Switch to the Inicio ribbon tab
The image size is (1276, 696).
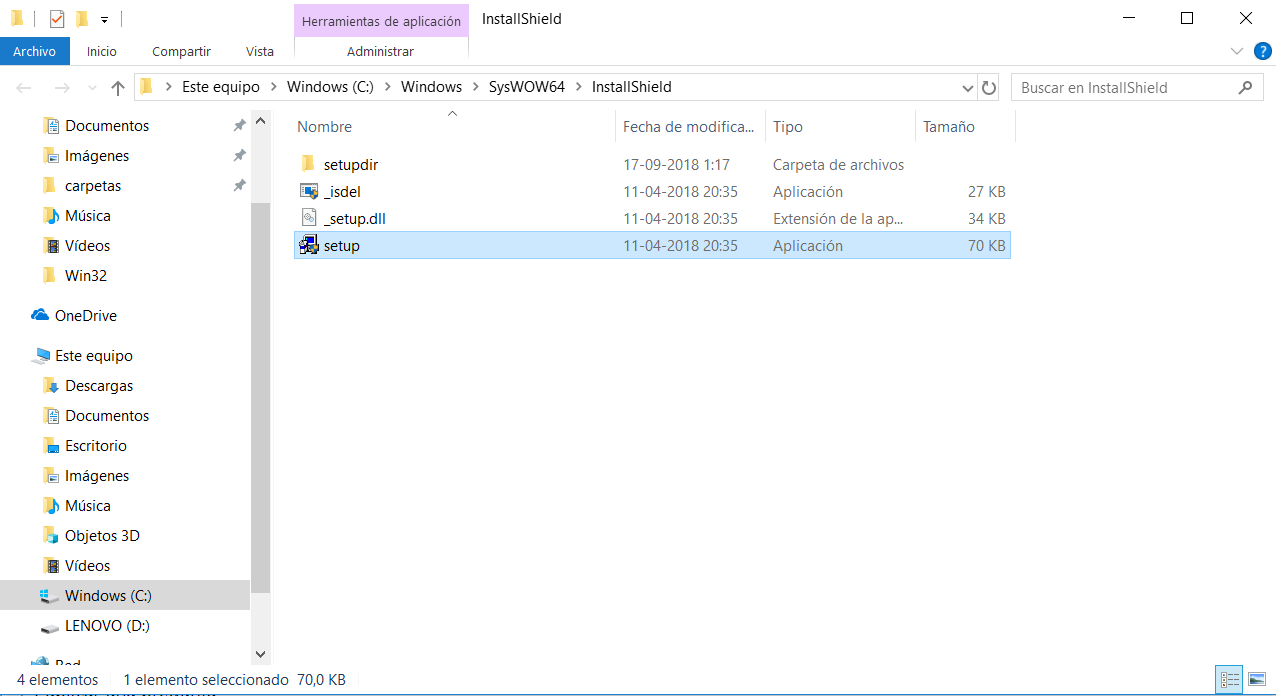point(102,51)
